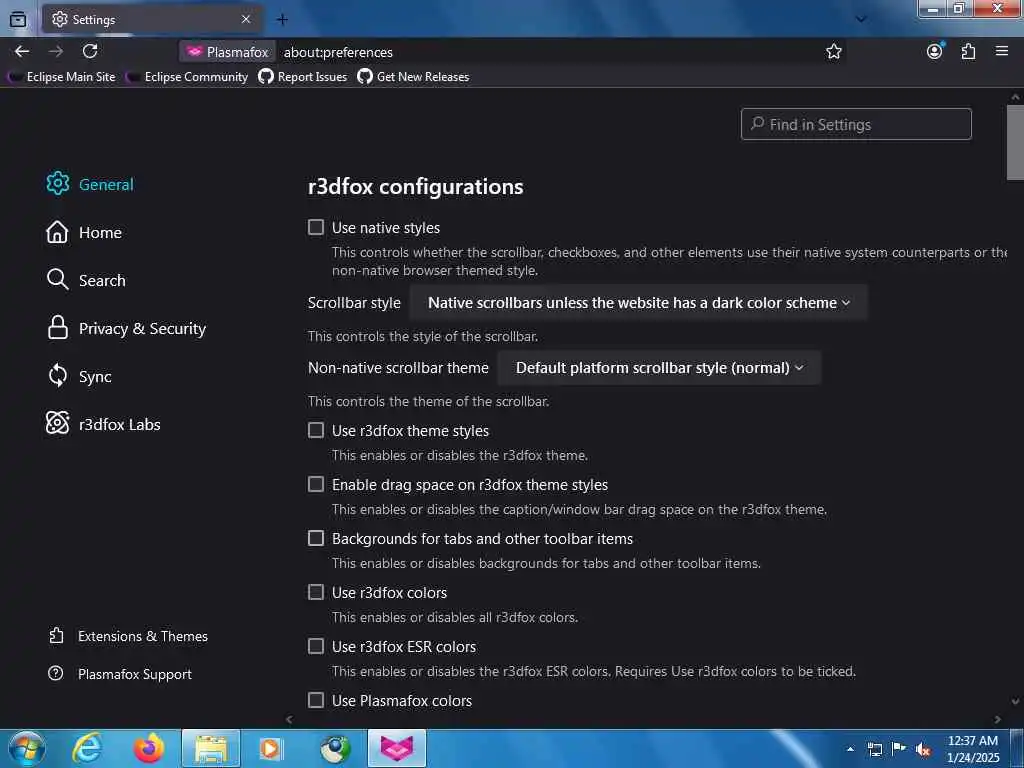The width and height of the screenshot is (1024, 768).
Task: Open a new tab with plus button
Action: tap(282, 20)
